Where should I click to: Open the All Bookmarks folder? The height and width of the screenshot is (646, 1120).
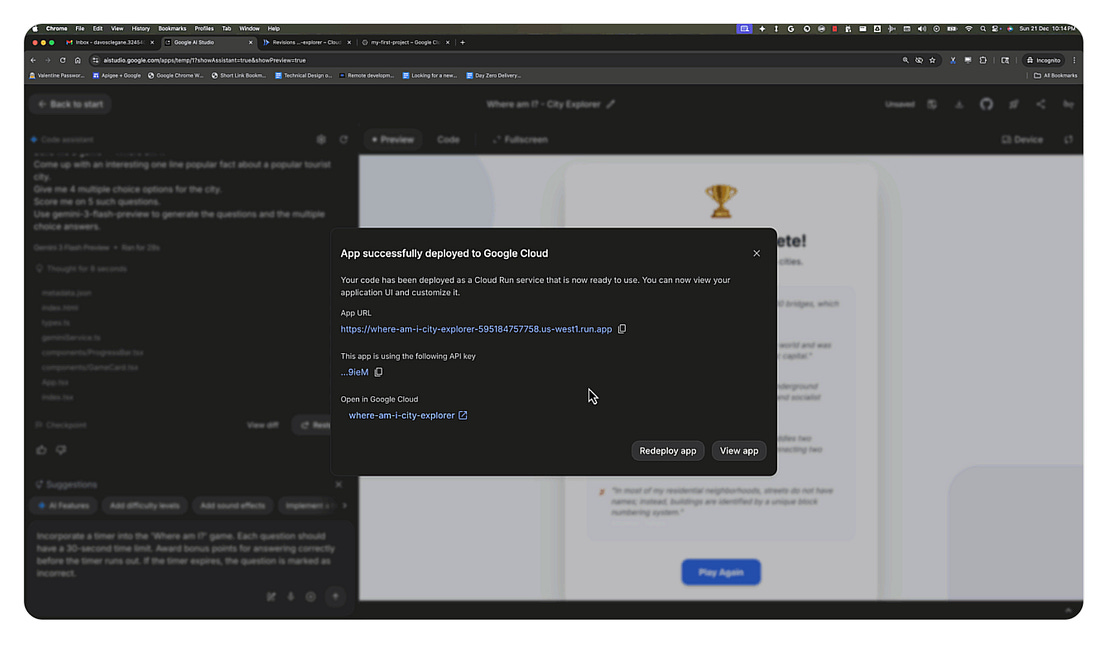coord(1055,75)
